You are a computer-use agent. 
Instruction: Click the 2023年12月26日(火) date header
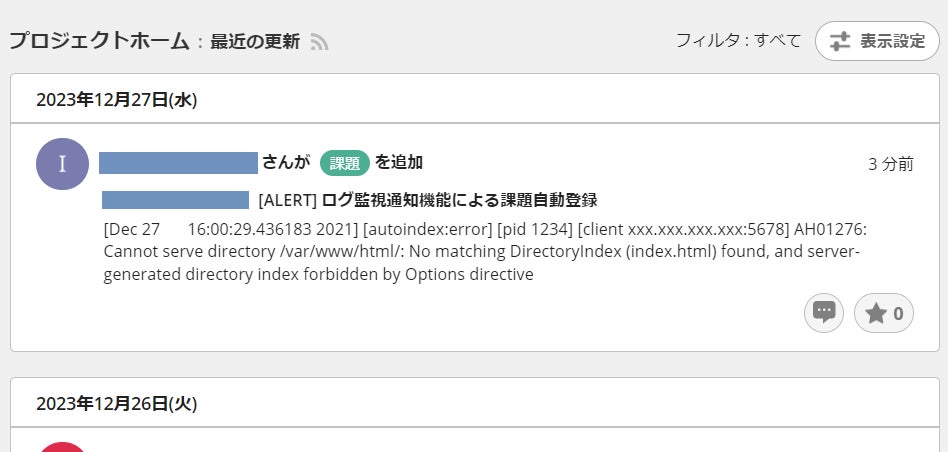(x=116, y=404)
